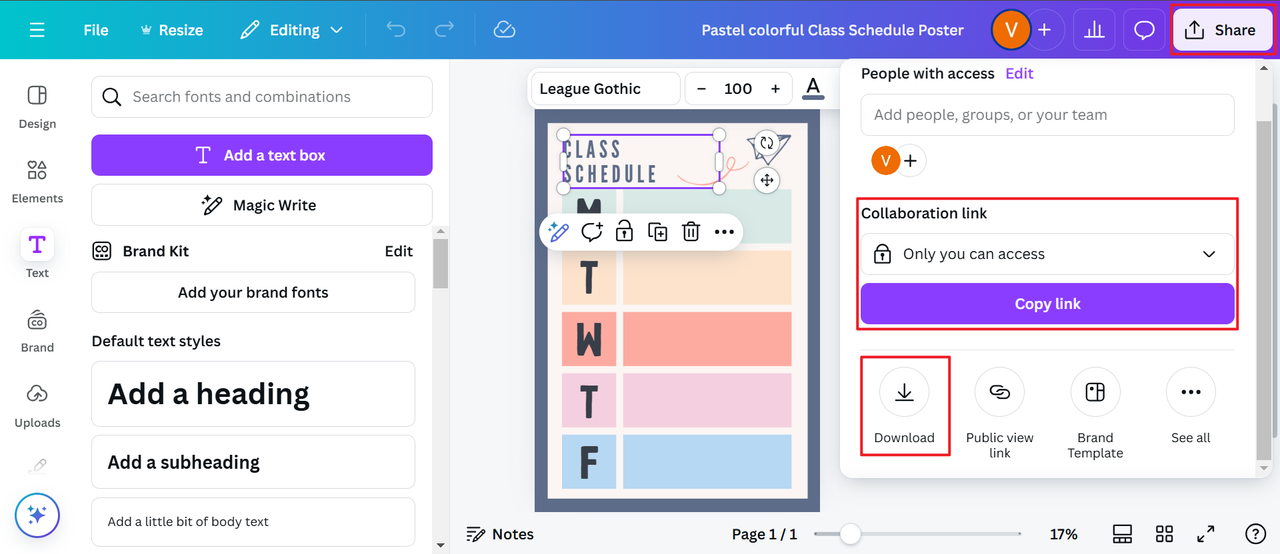Click Add a heading text style
This screenshot has height=554, width=1280.
coord(253,394)
